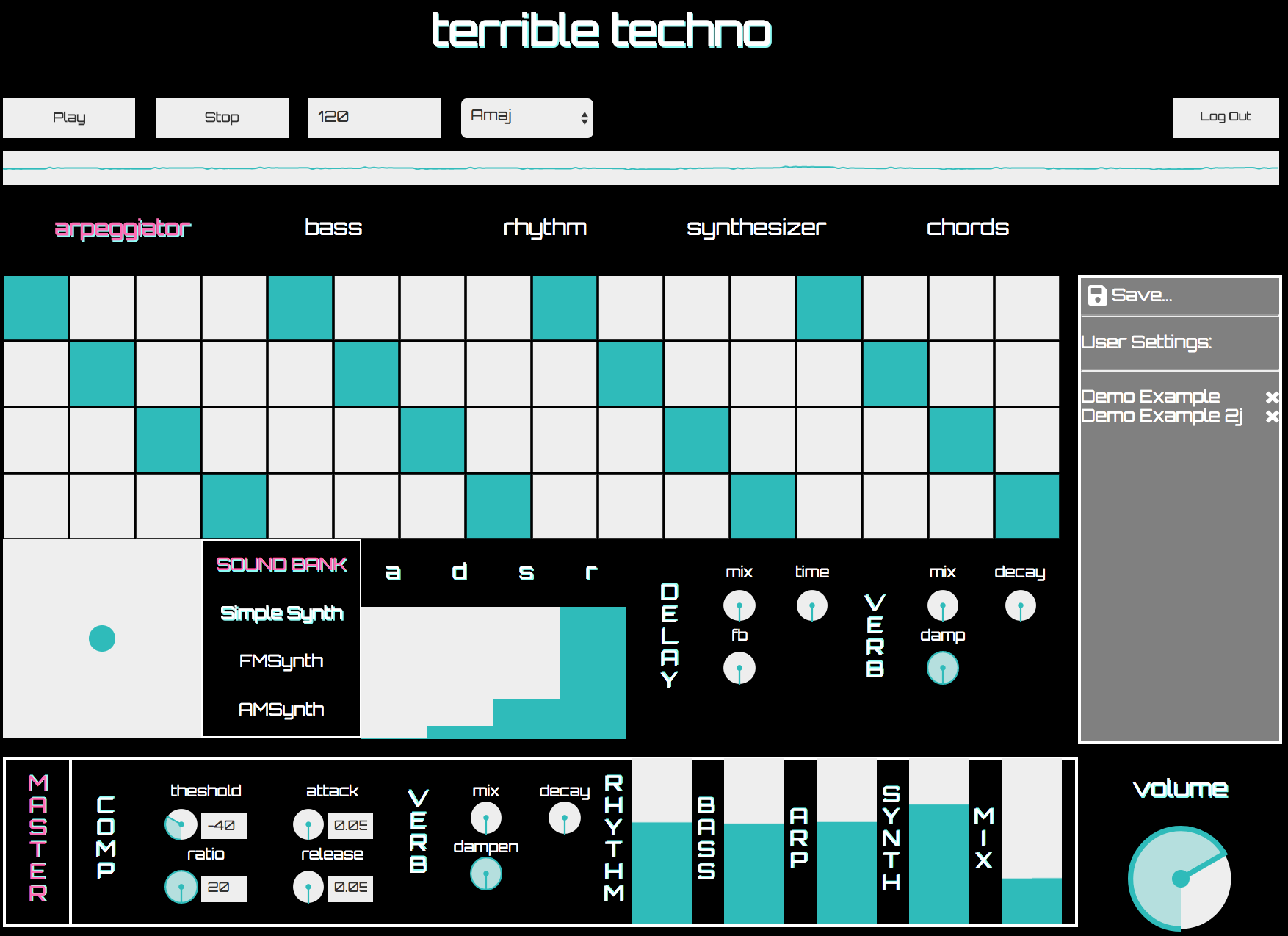Click the Play button
The width and height of the screenshot is (1288, 936).
pyautogui.click(x=69, y=118)
